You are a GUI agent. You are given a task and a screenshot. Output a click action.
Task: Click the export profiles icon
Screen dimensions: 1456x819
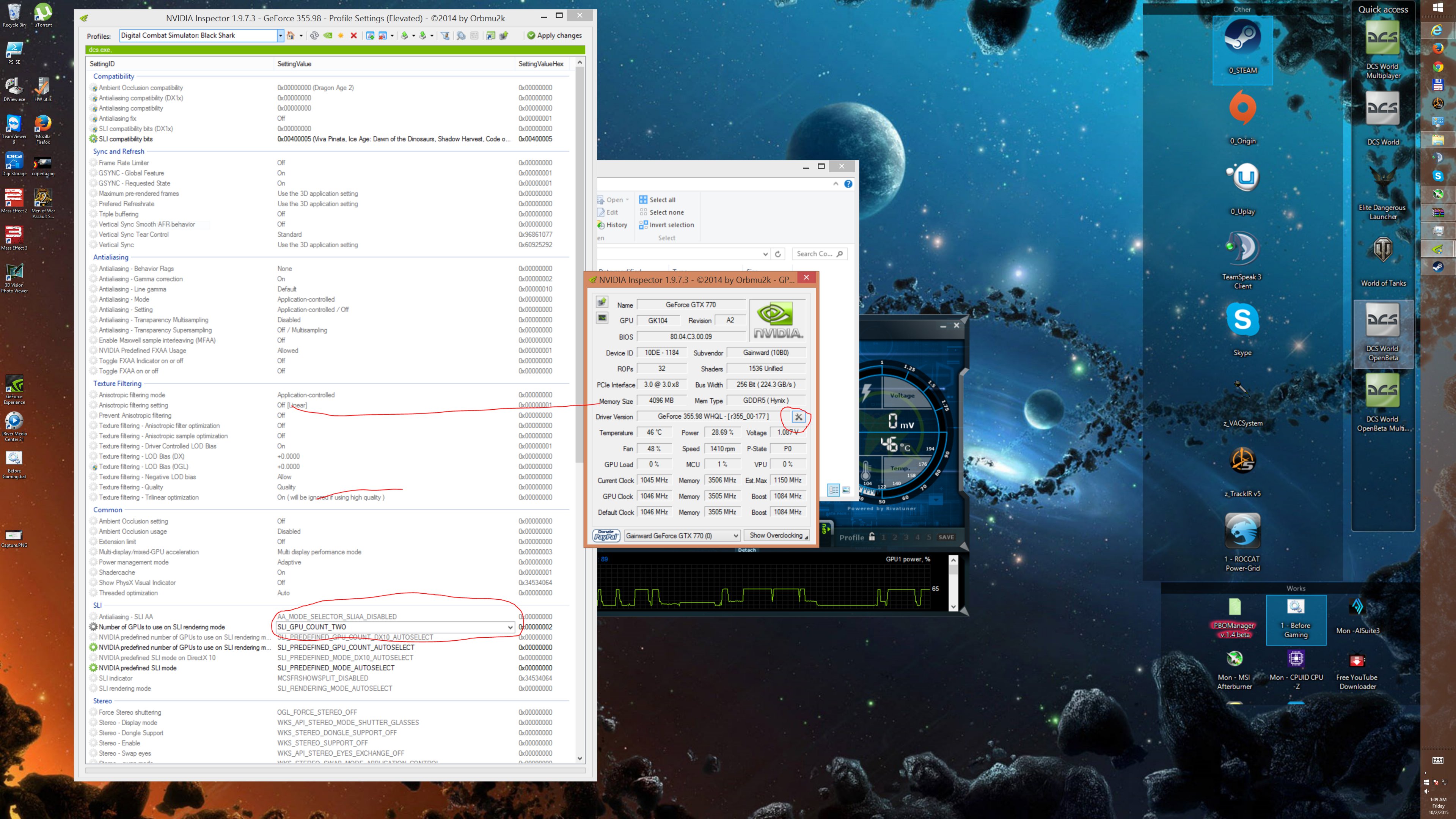click(404, 36)
